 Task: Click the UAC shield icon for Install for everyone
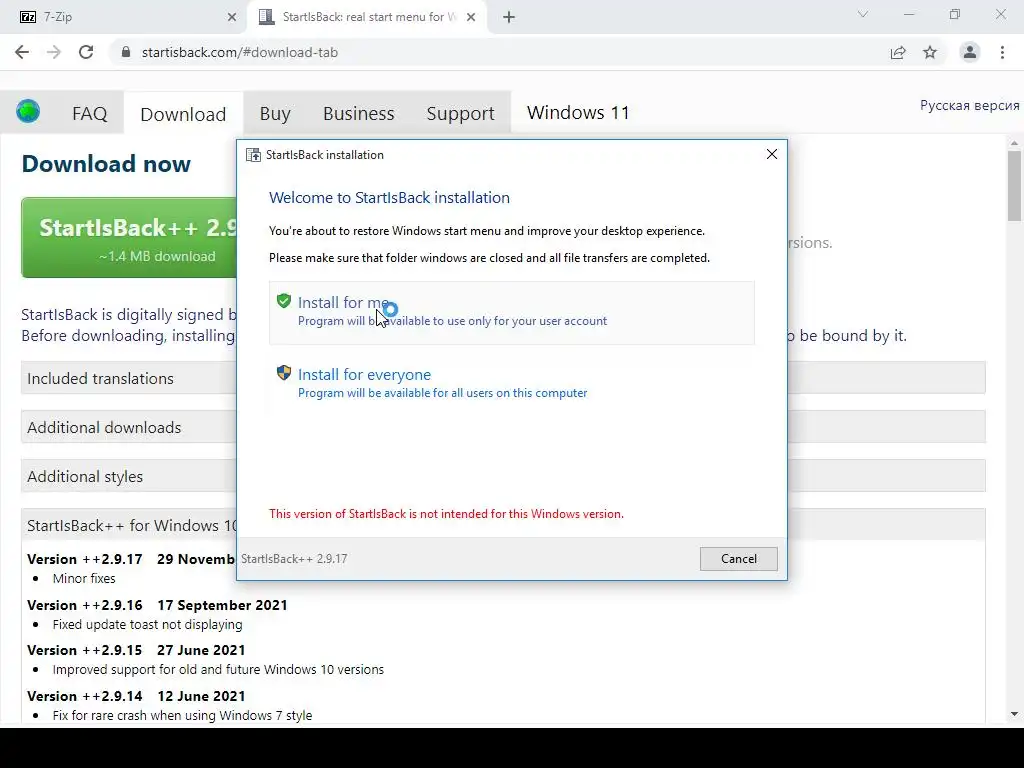tap(283, 373)
